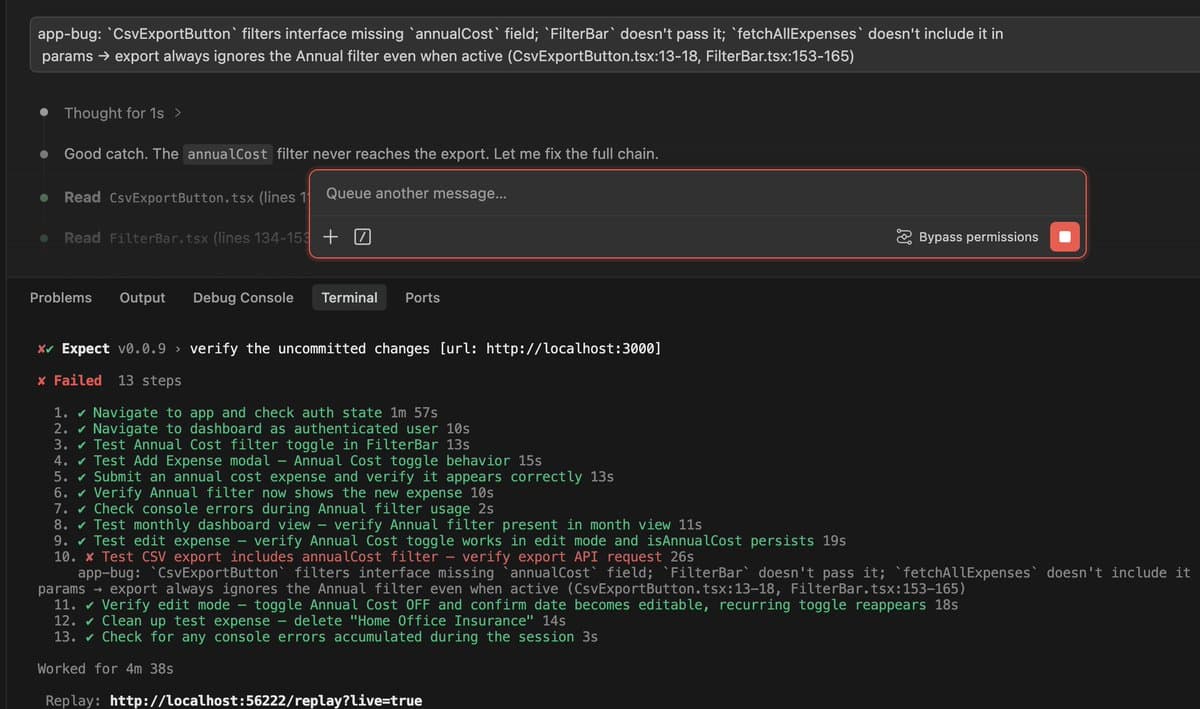
Task: Click the Bypass permissions flow icon
Action: (x=903, y=237)
